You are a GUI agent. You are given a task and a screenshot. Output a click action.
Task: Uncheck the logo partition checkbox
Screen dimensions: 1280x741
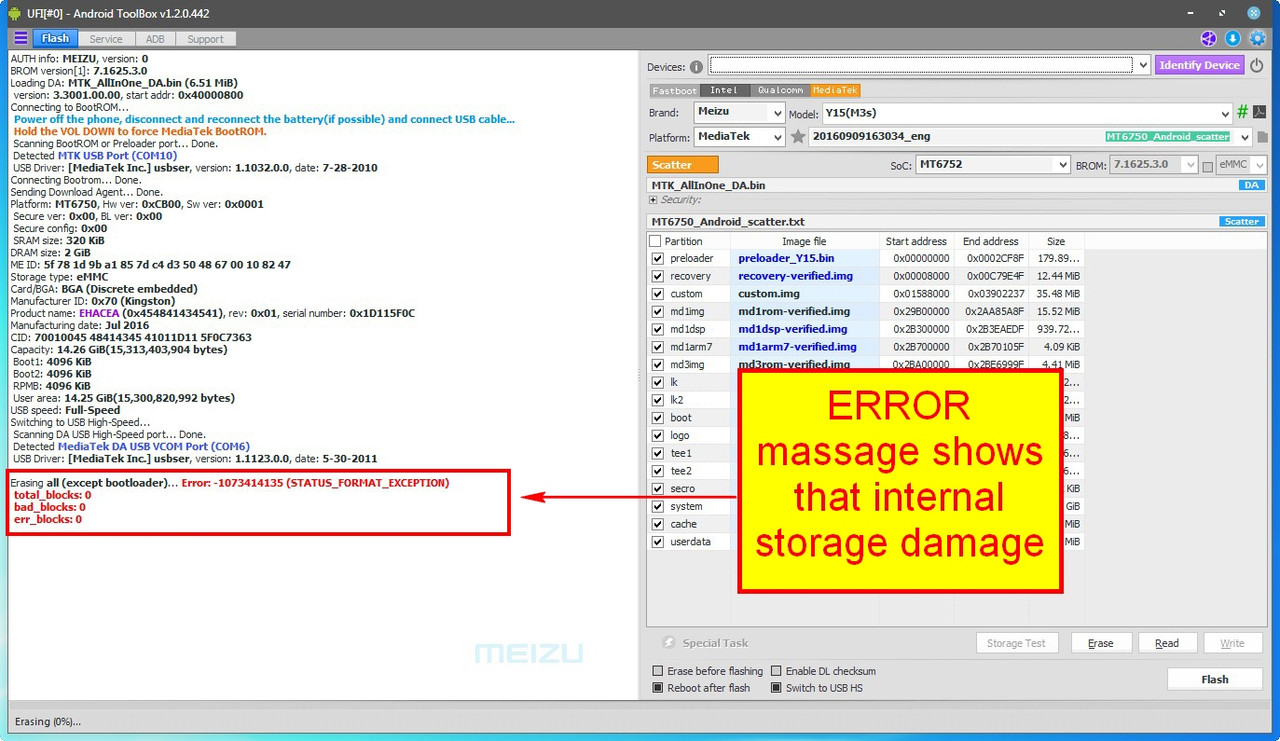(x=657, y=436)
